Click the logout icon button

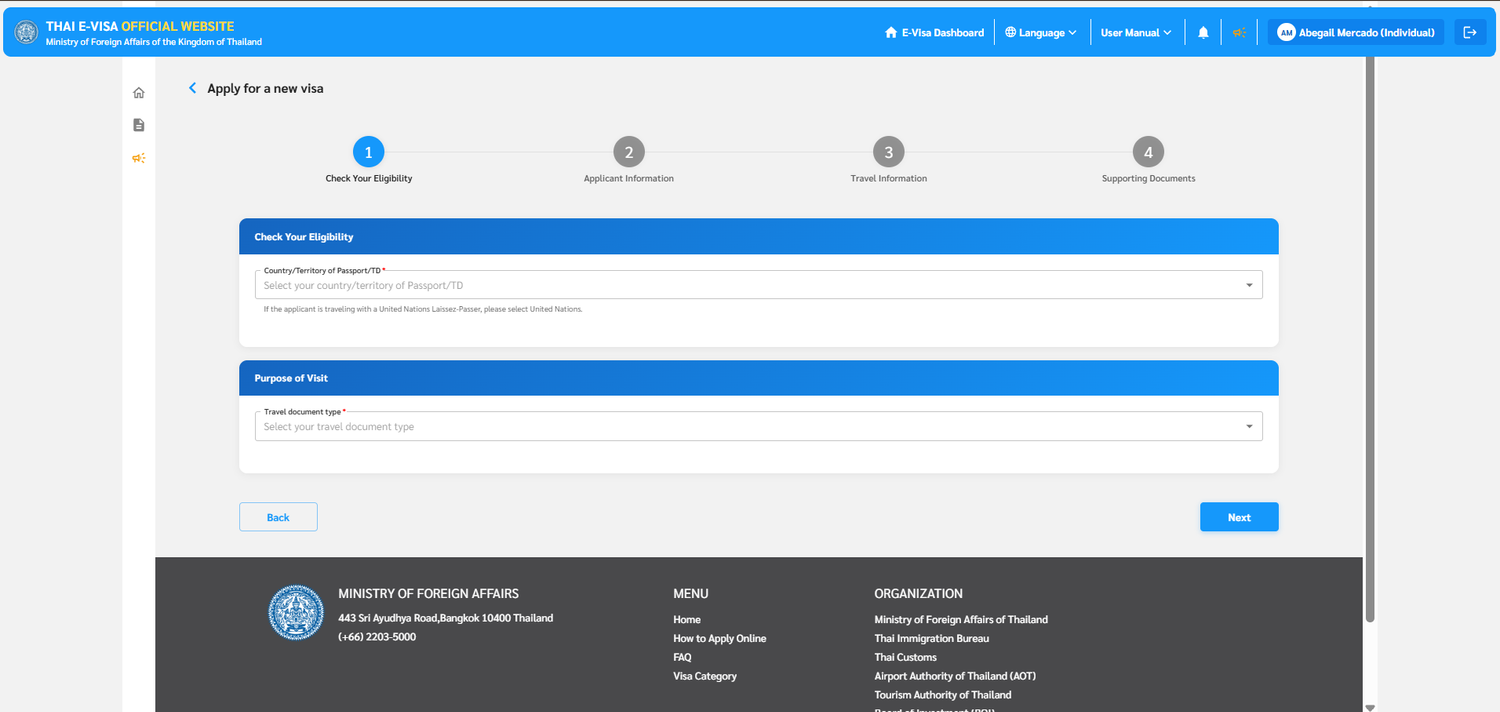[1469, 33]
